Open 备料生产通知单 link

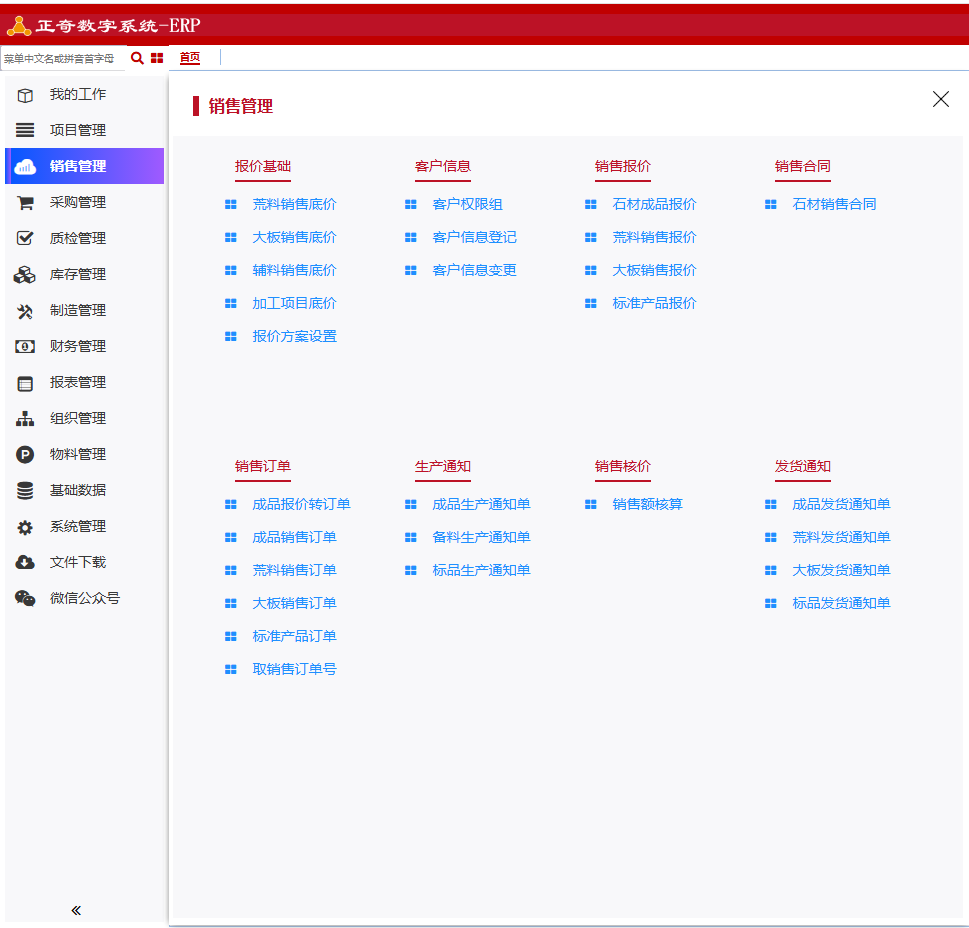481,538
